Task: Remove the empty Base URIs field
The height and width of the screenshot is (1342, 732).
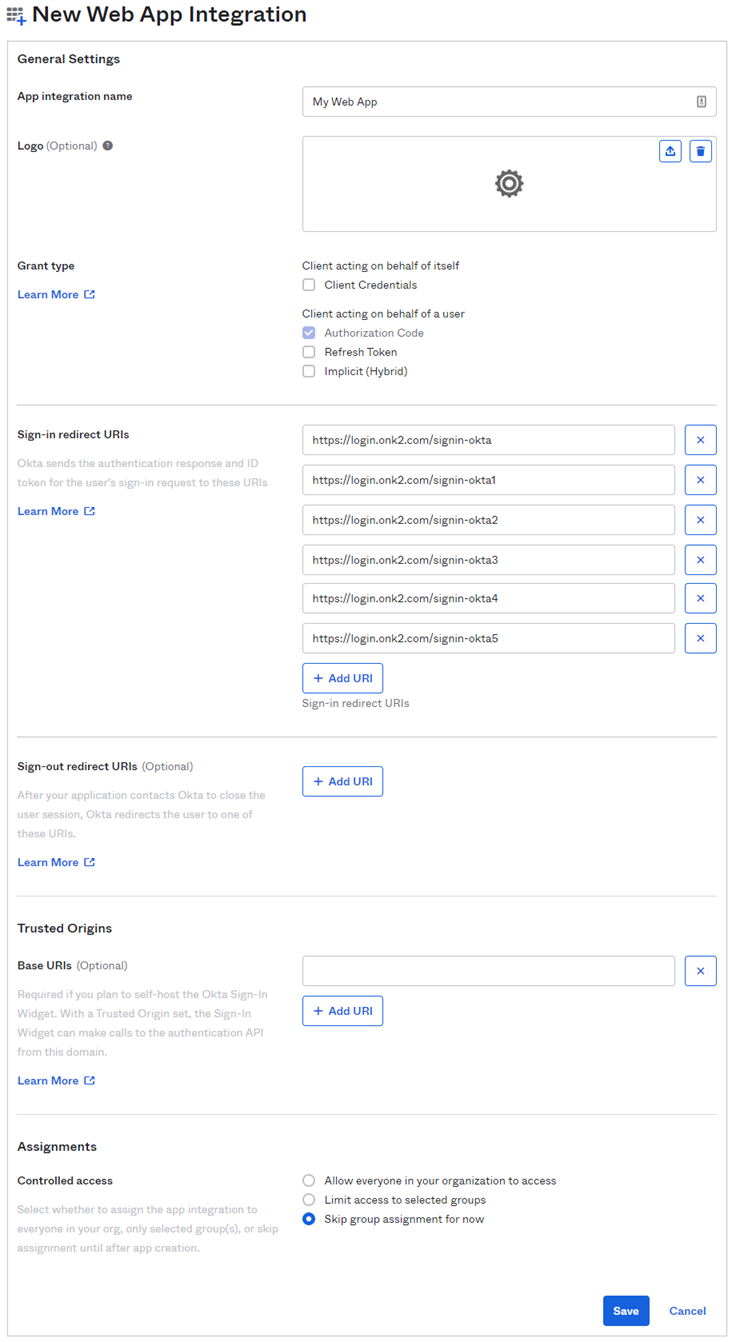Action: pos(700,971)
